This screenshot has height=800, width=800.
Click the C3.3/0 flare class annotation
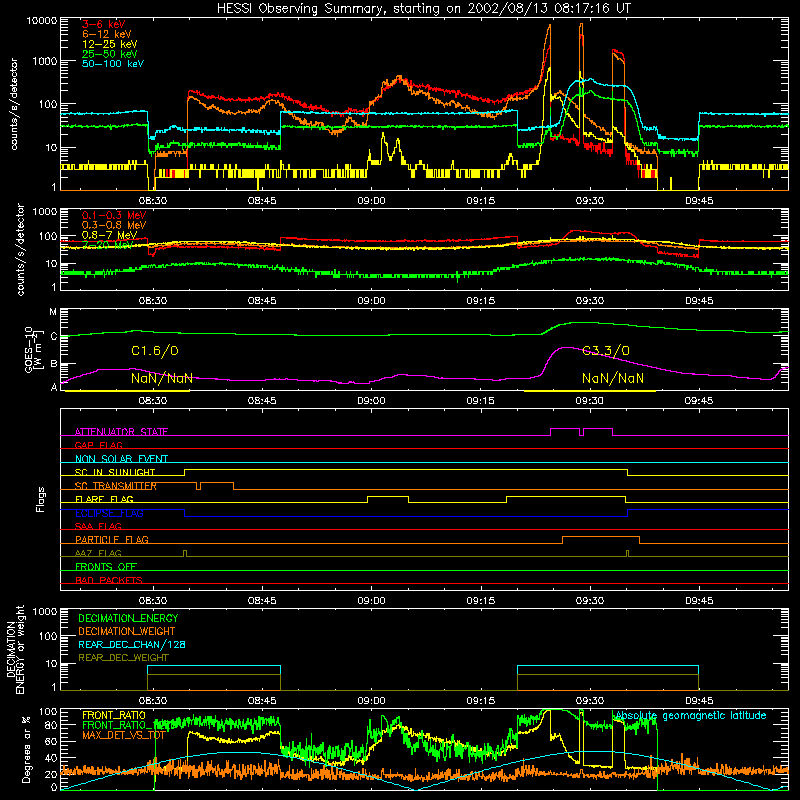coord(606,351)
